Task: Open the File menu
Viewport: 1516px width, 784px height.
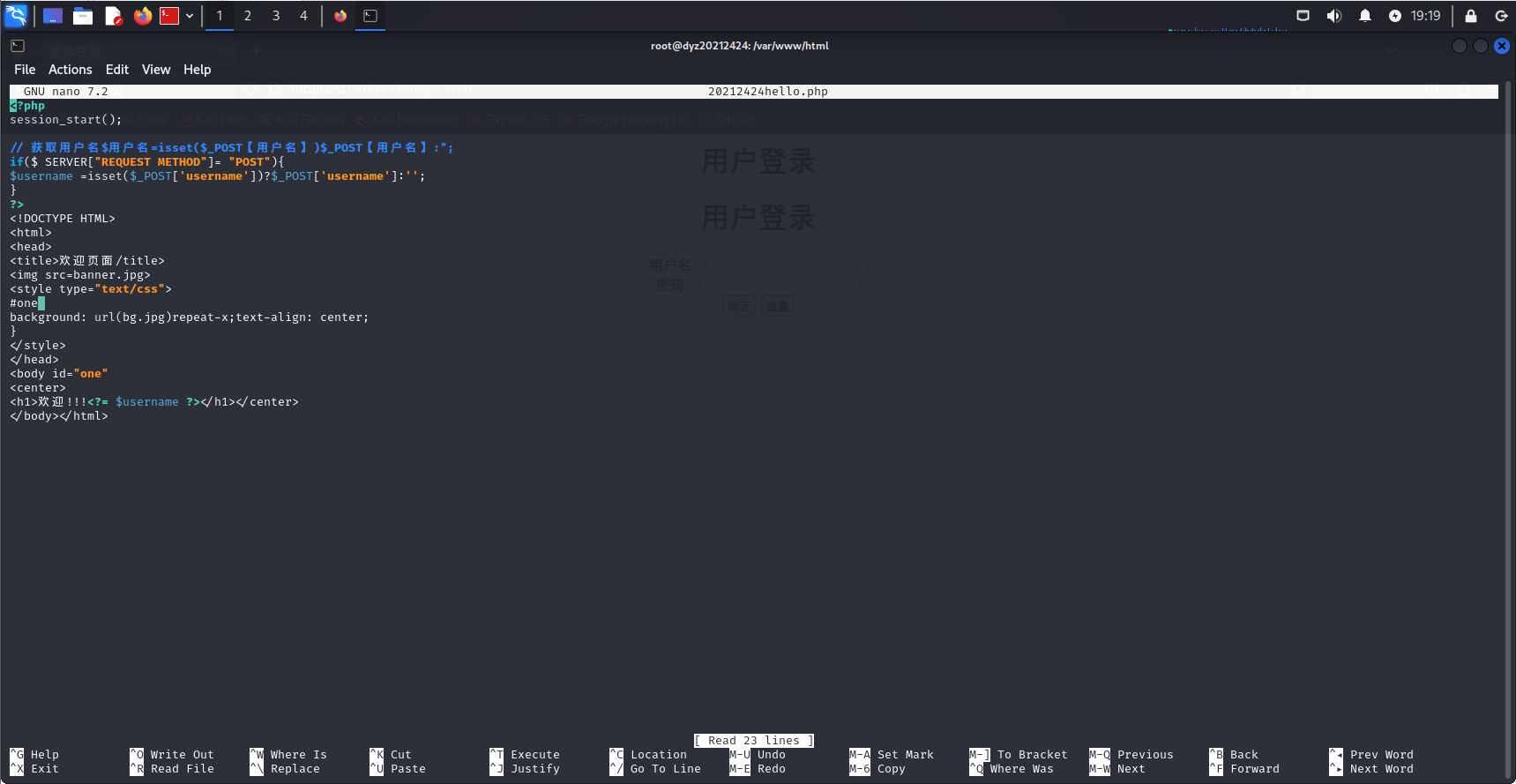Action: (x=25, y=70)
